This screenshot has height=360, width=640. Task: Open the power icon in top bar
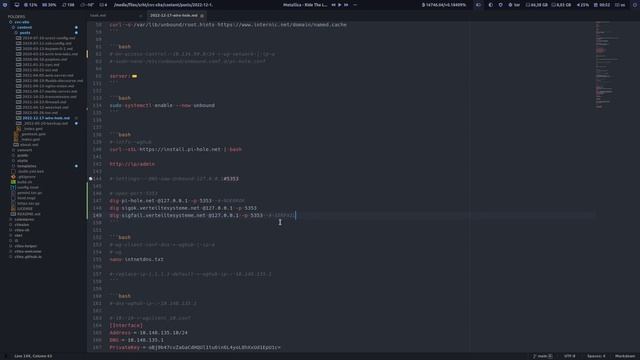tap(635, 5)
